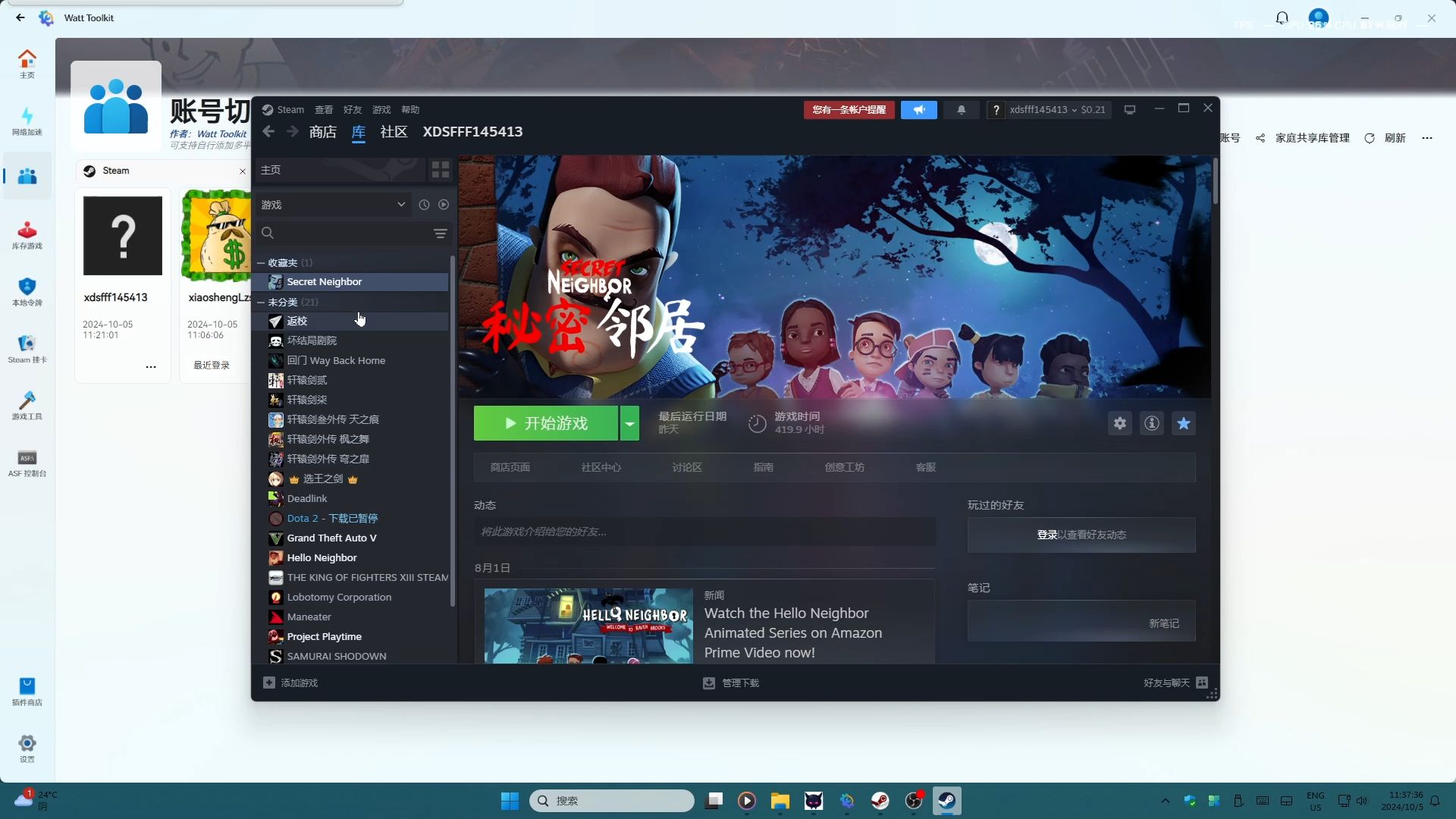Open the local authenticator shield icon
The height and width of the screenshot is (819, 1456).
[27, 291]
